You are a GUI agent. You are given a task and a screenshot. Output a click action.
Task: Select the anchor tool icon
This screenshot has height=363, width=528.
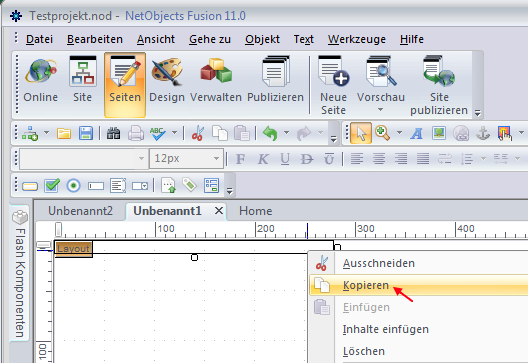click(x=483, y=133)
